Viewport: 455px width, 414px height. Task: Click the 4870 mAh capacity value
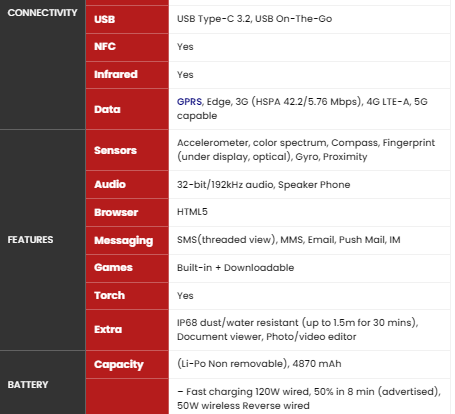click(x=317, y=364)
